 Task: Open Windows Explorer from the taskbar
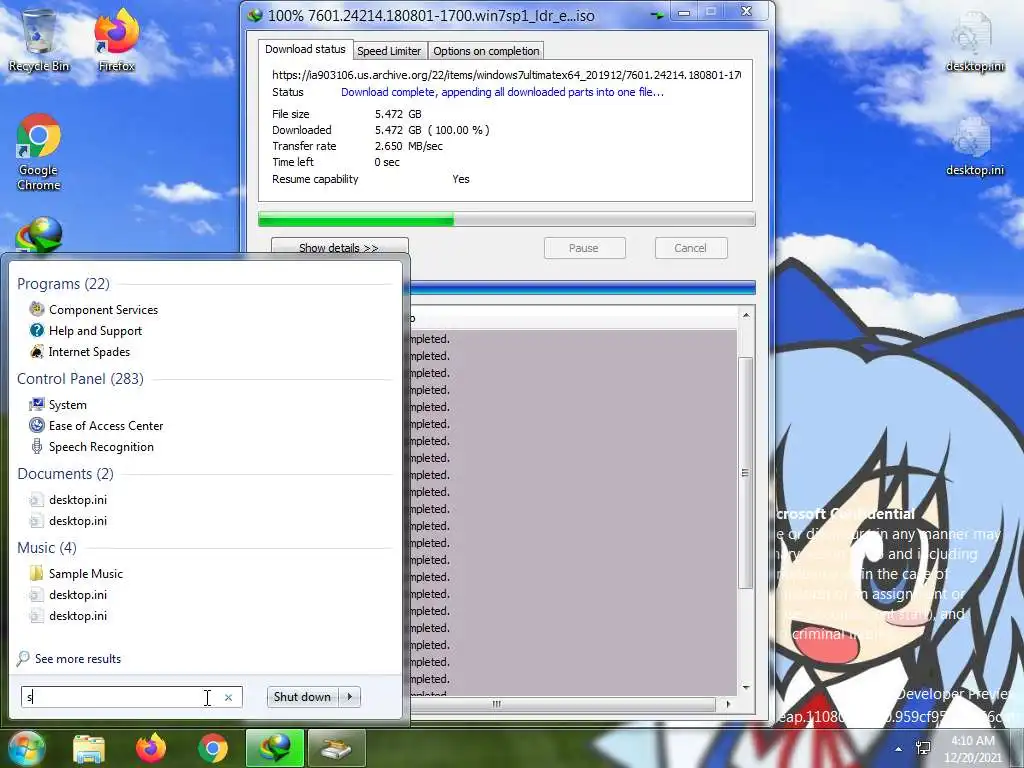(x=89, y=748)
